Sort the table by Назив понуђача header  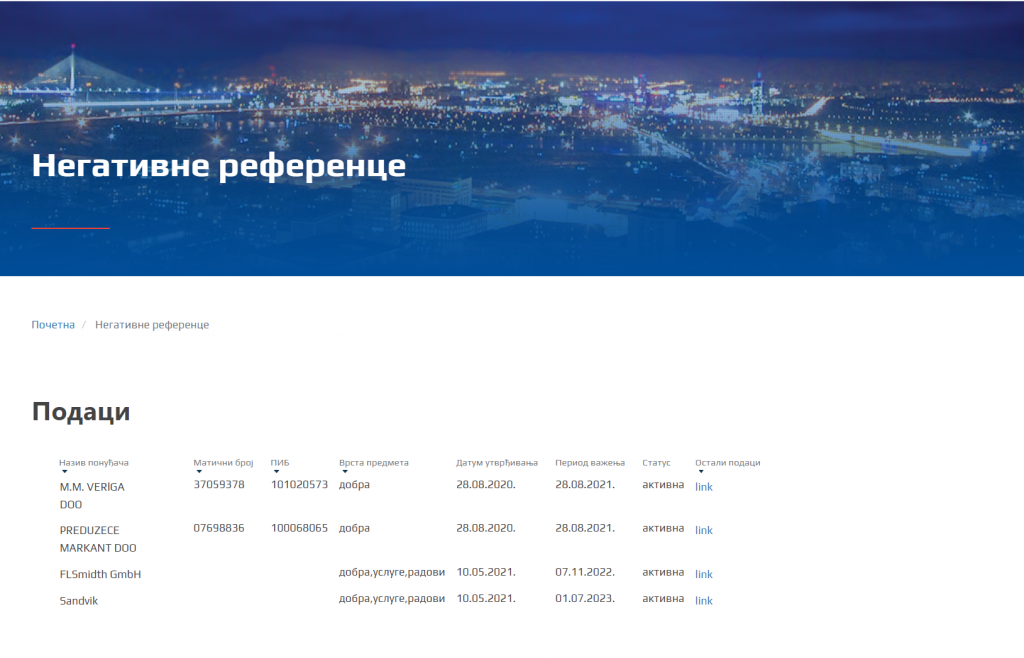click(92, 462)
